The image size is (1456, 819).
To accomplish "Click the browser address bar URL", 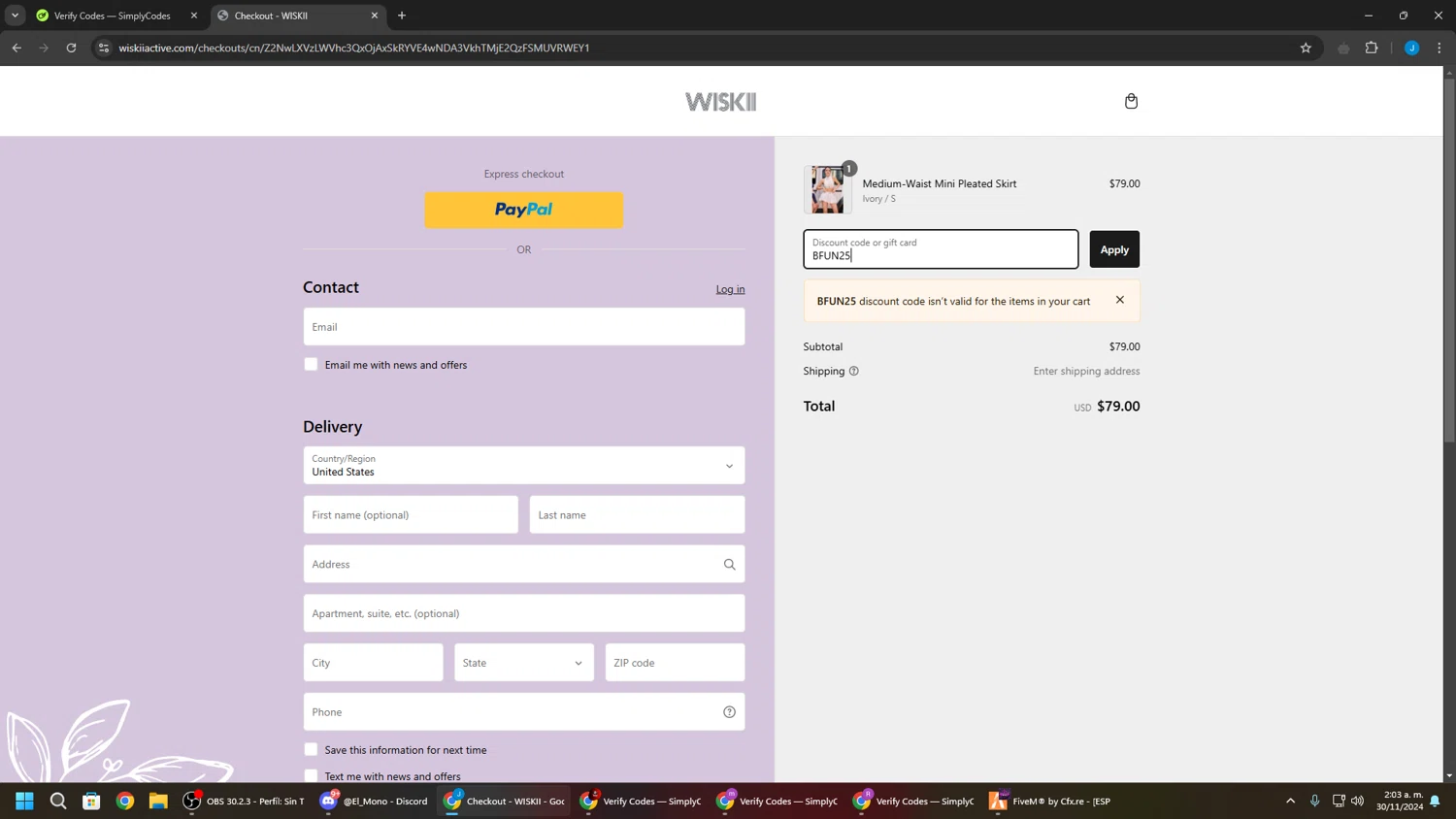I will [x=354, y=48].
